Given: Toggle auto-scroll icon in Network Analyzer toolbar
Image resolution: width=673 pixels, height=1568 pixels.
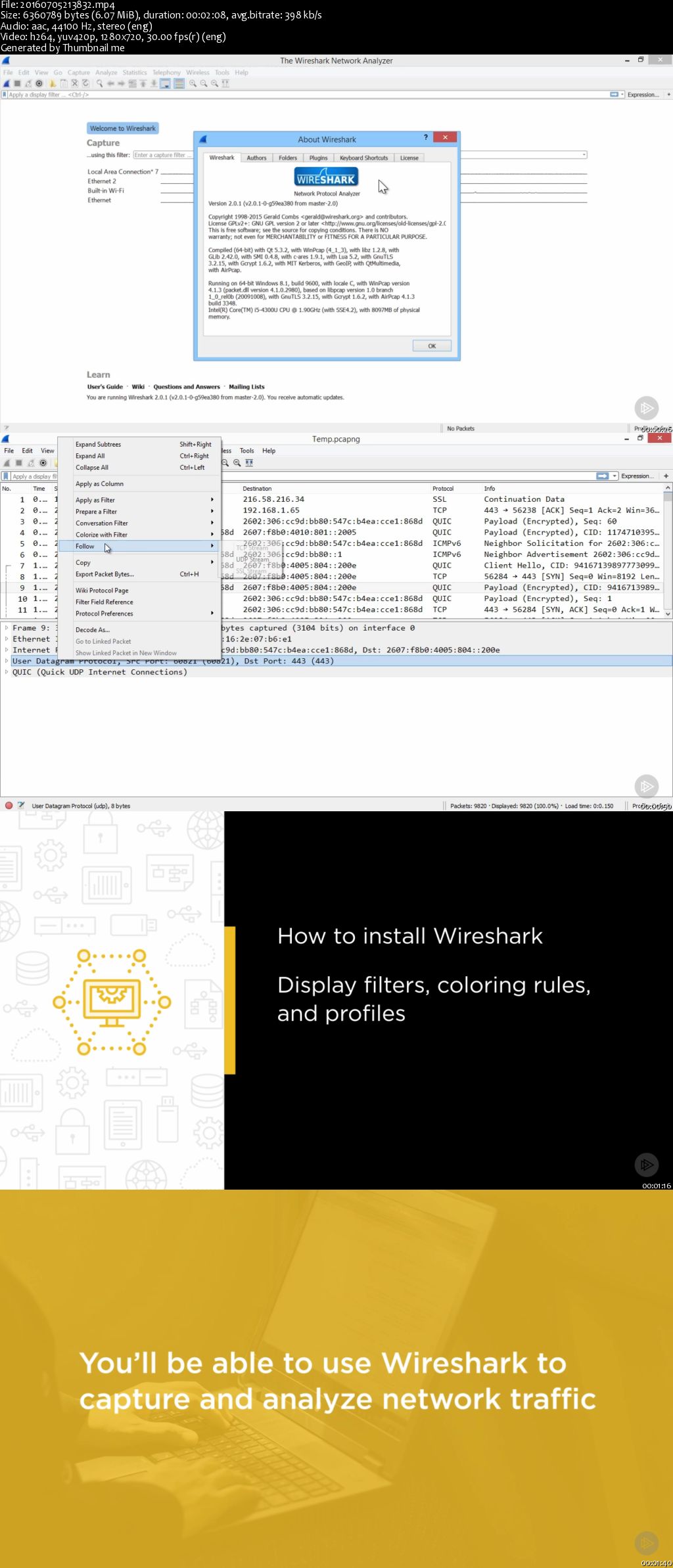Looking at the screenshot, I should coord(165,83).
